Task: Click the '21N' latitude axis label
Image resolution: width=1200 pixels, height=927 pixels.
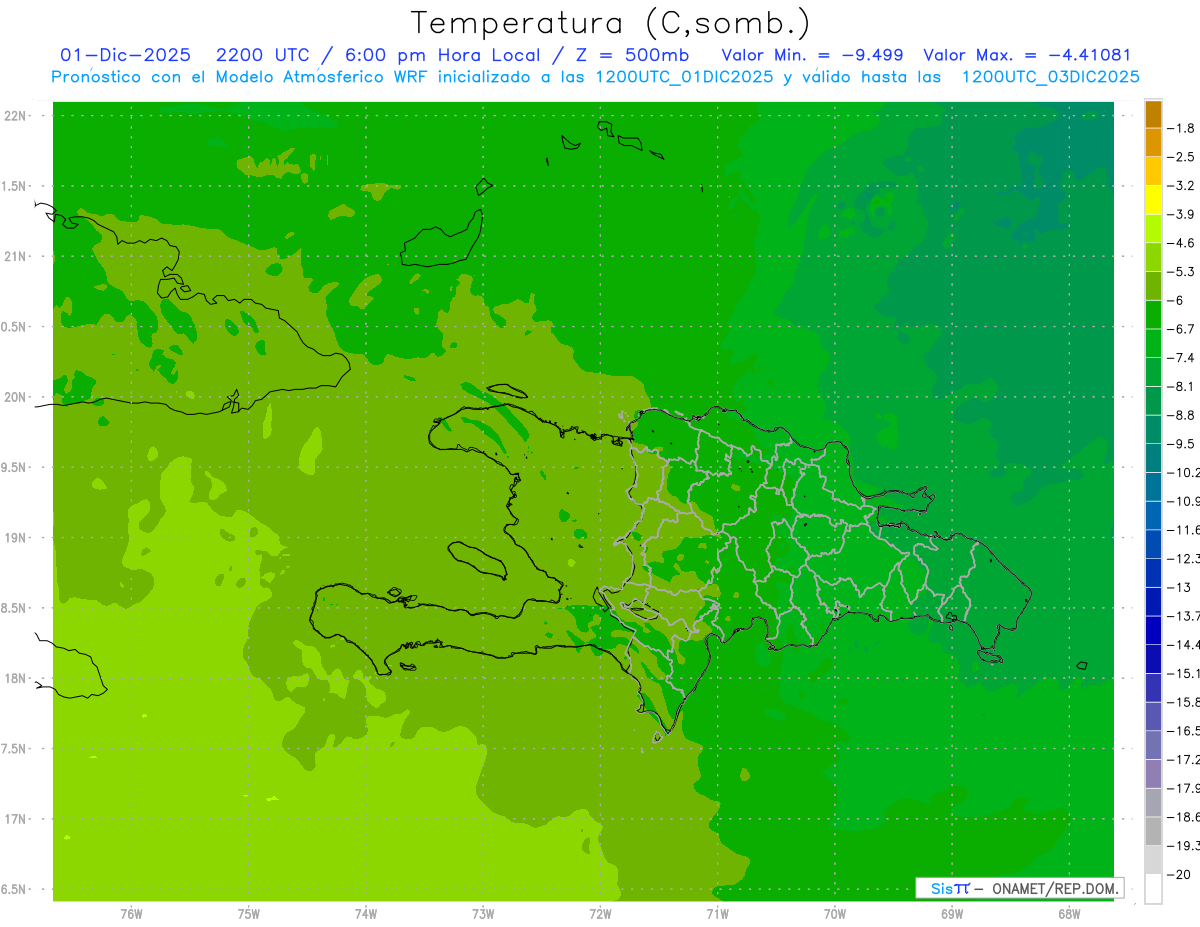Action: pos(15,256)
